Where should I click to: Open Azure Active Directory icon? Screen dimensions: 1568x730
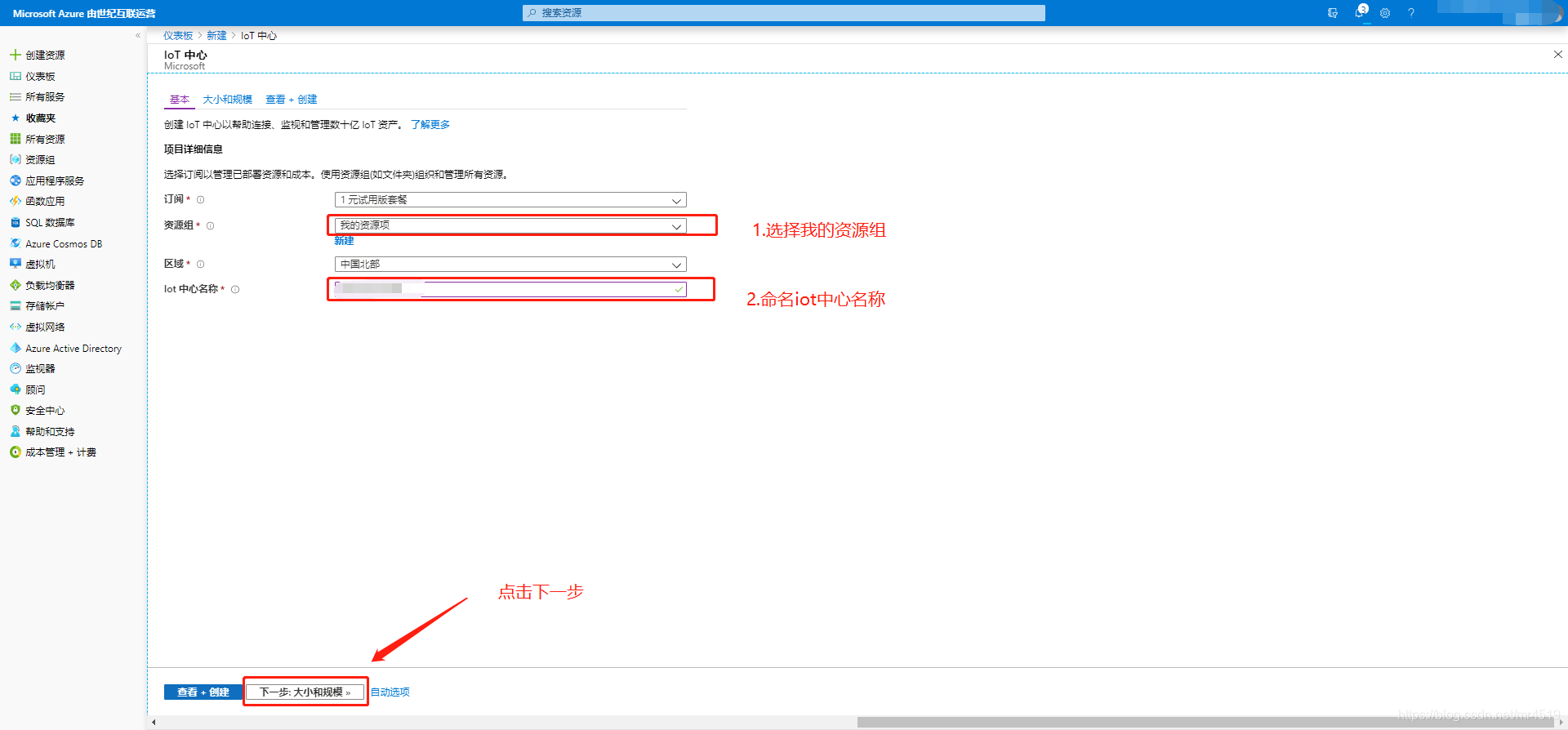15,348
